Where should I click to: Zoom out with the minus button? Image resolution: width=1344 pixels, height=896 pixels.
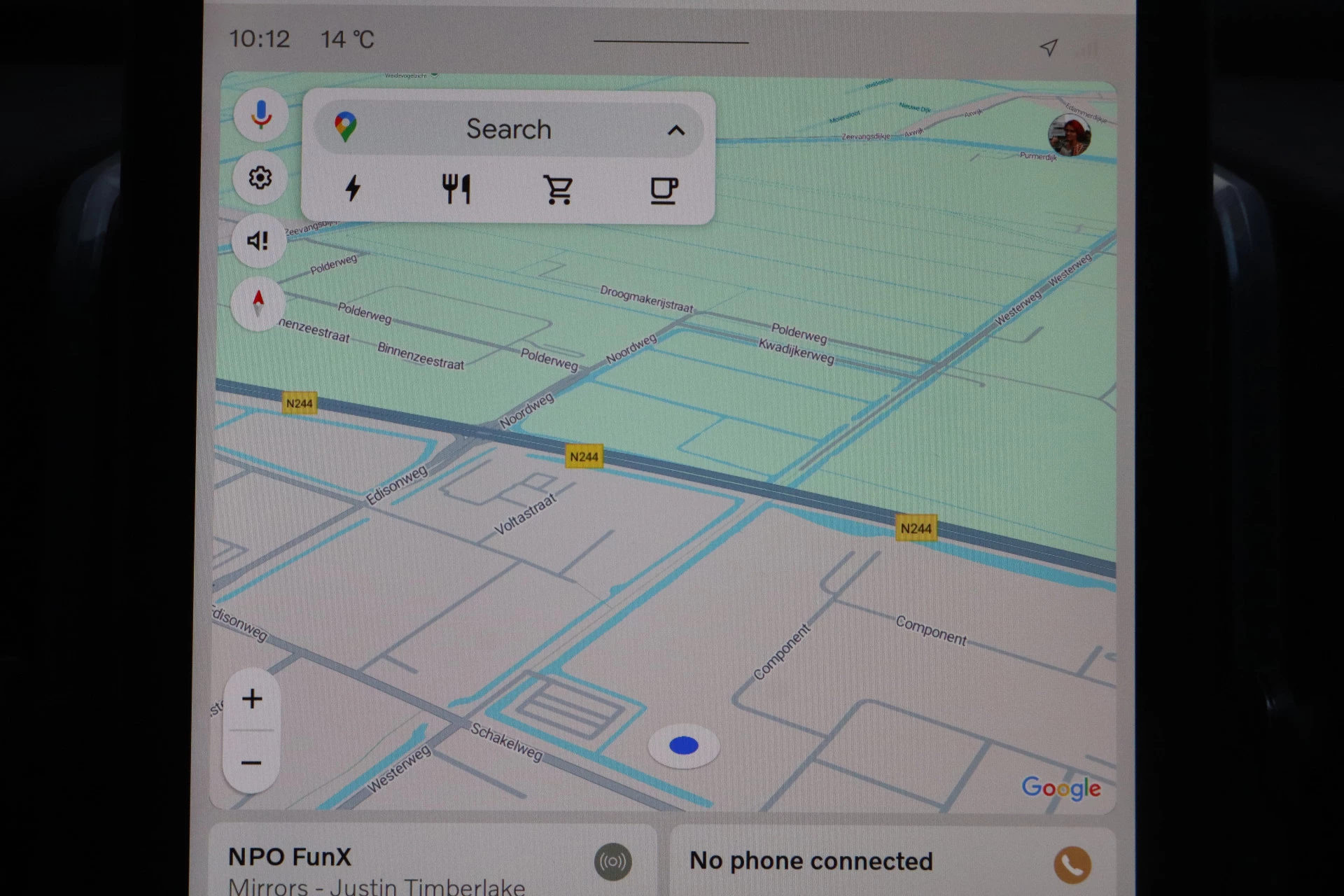click(x=251, y=762)
